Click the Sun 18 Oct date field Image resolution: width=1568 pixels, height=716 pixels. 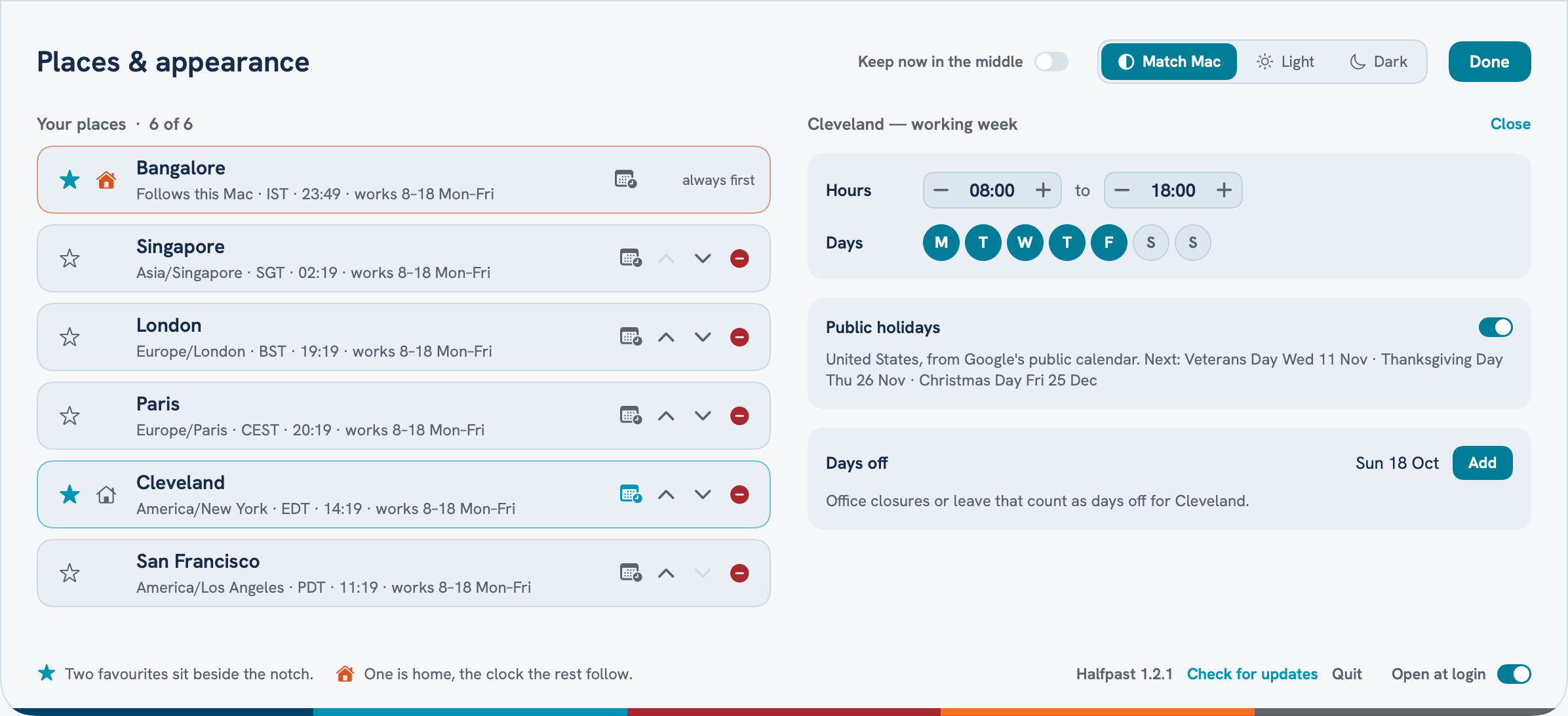(x=1397, y=463)
